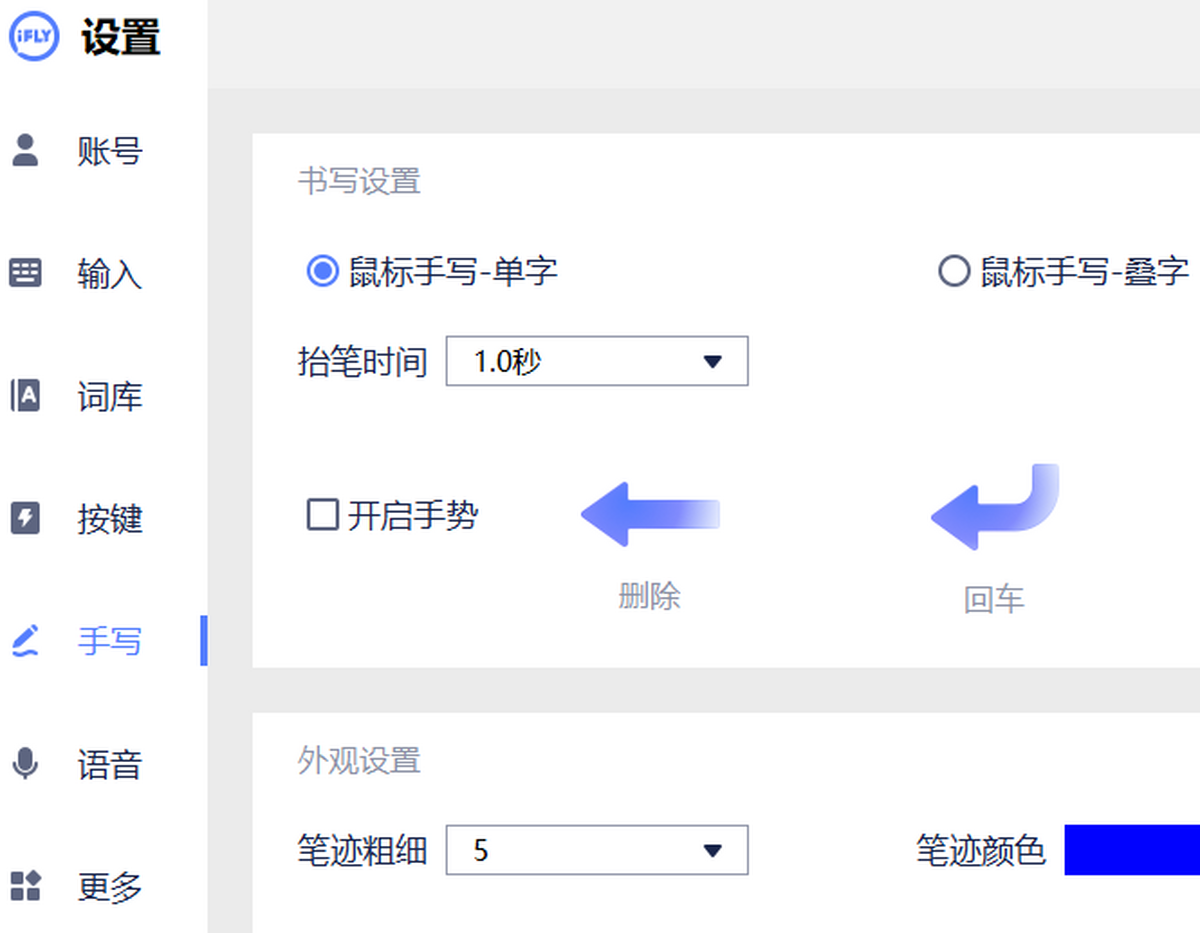Click the 删除 gesture arrow graphic
This screenshot has width=1200, height=933.
coord(650,514)
